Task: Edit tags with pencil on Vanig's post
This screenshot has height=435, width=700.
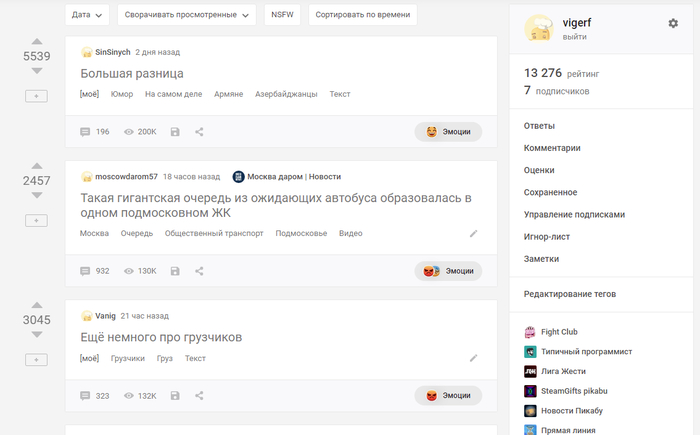Action: (x=473, y=358)
